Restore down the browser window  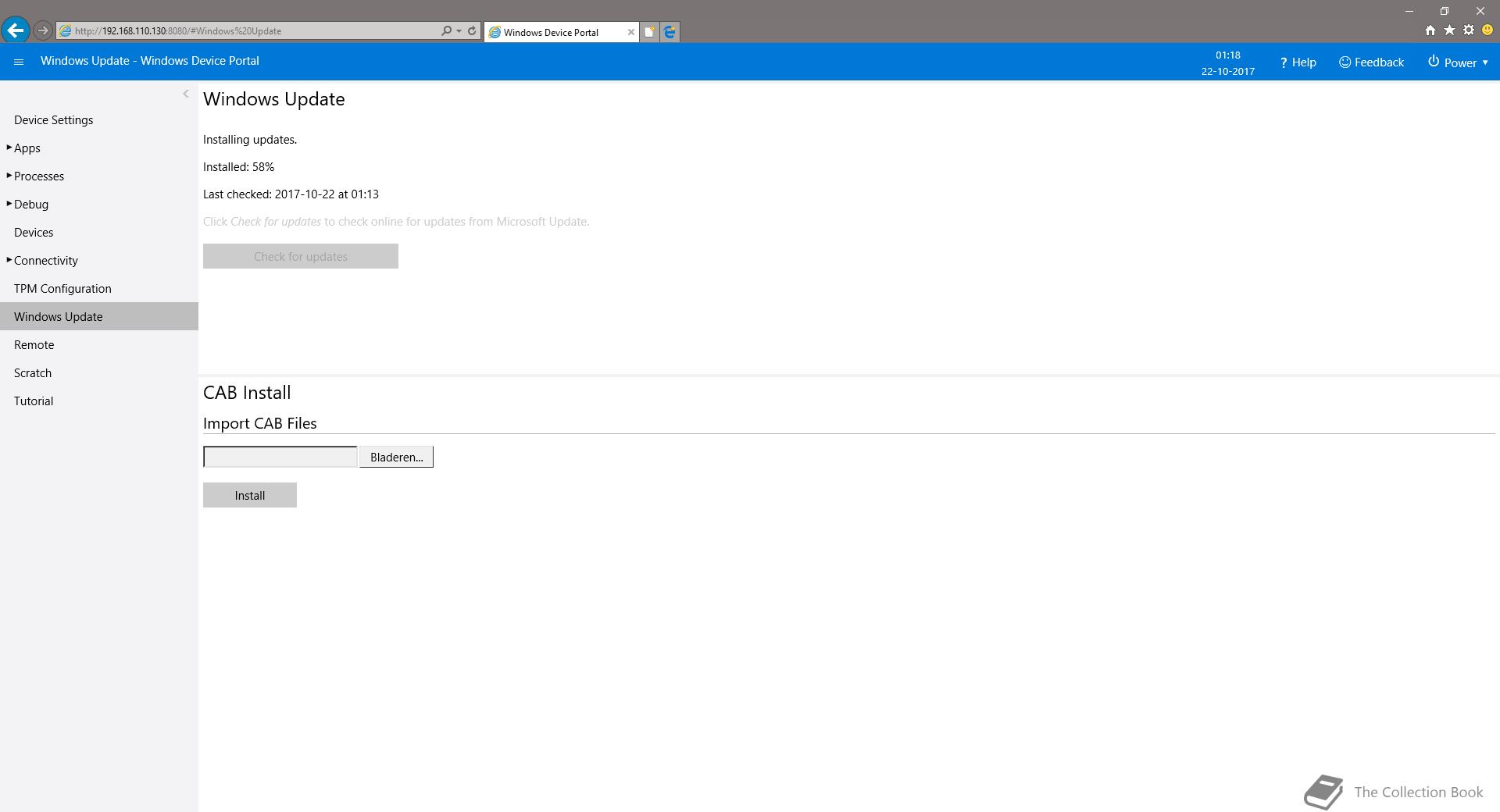(1445, 11)
